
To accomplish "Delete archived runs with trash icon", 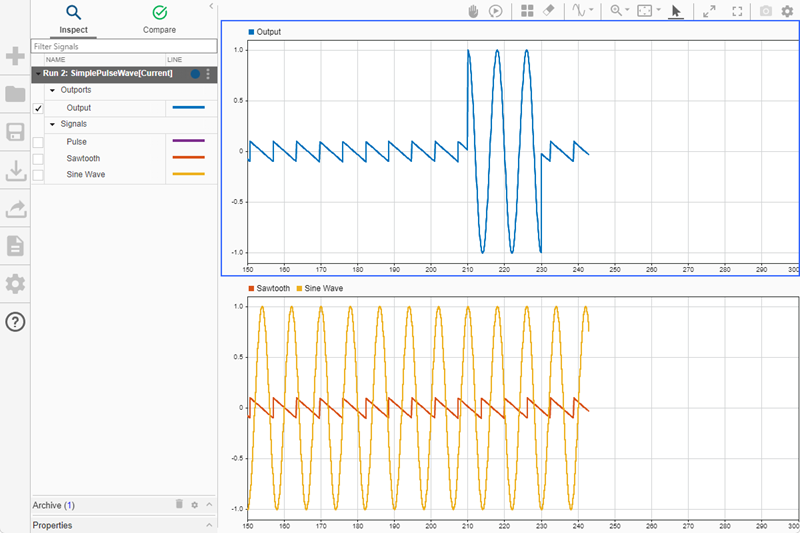I will [x=179, y=505].
